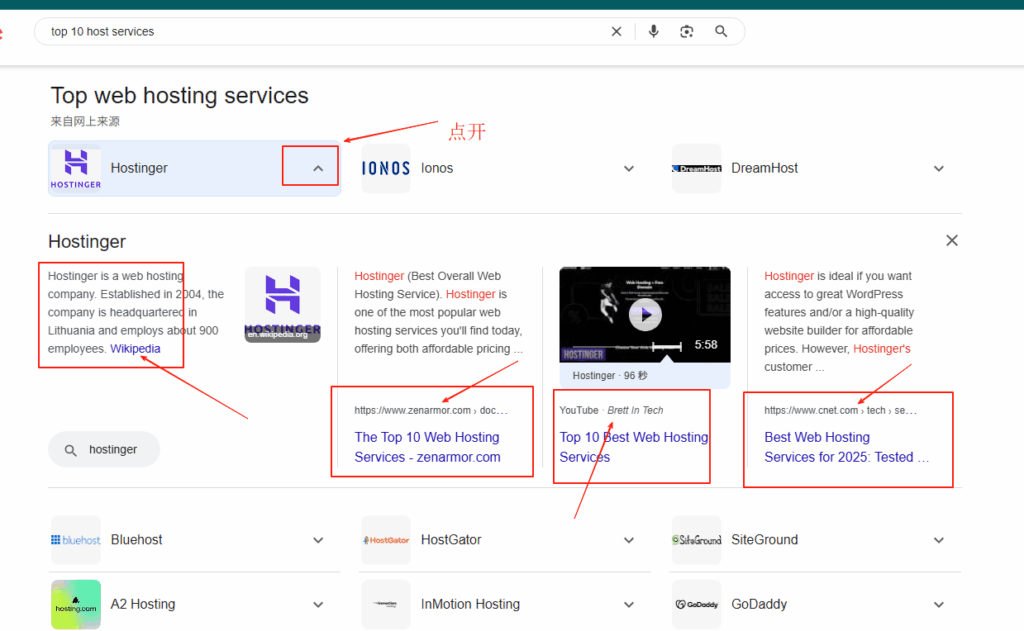Open zenarmor Top 10 Web Hosting link

point(427,447)
